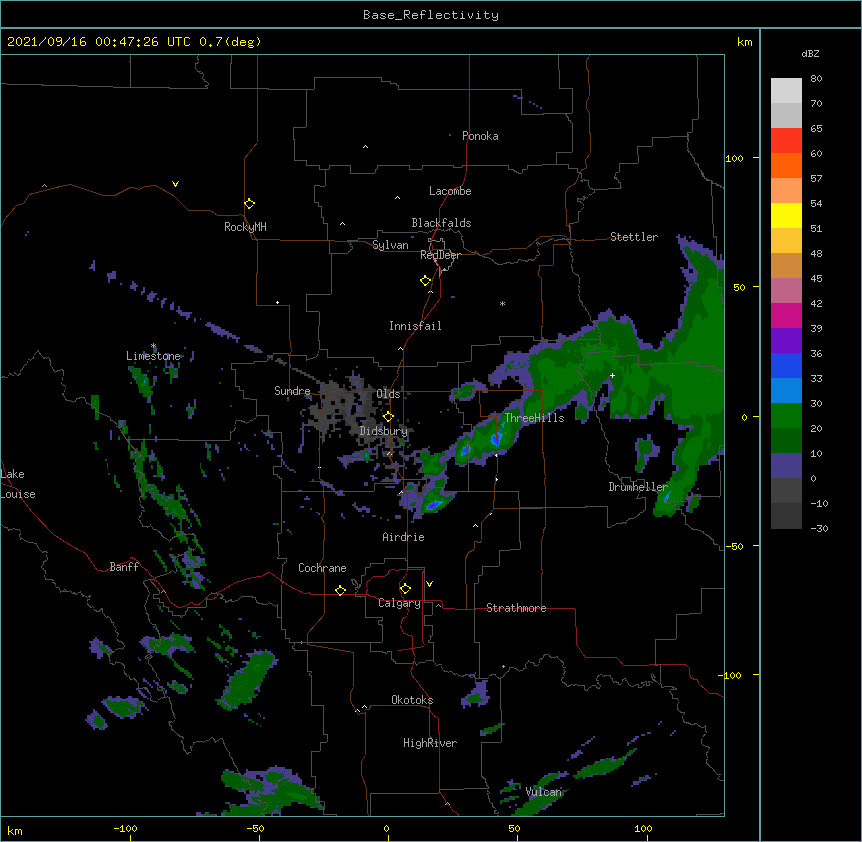Click the dBZ legend heading
Viewport: 862px width, 842px height.
pyautogui.click(x=810, y=54)
